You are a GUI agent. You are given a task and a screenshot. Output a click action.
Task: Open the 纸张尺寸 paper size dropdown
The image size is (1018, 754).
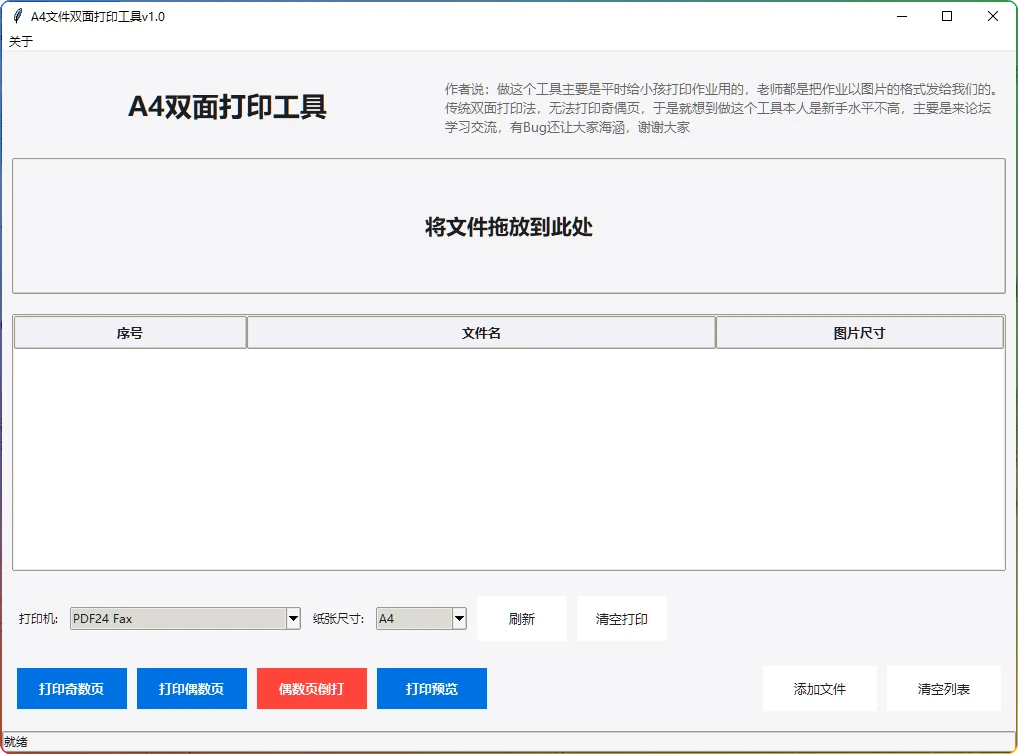click(x=459, y=618)
